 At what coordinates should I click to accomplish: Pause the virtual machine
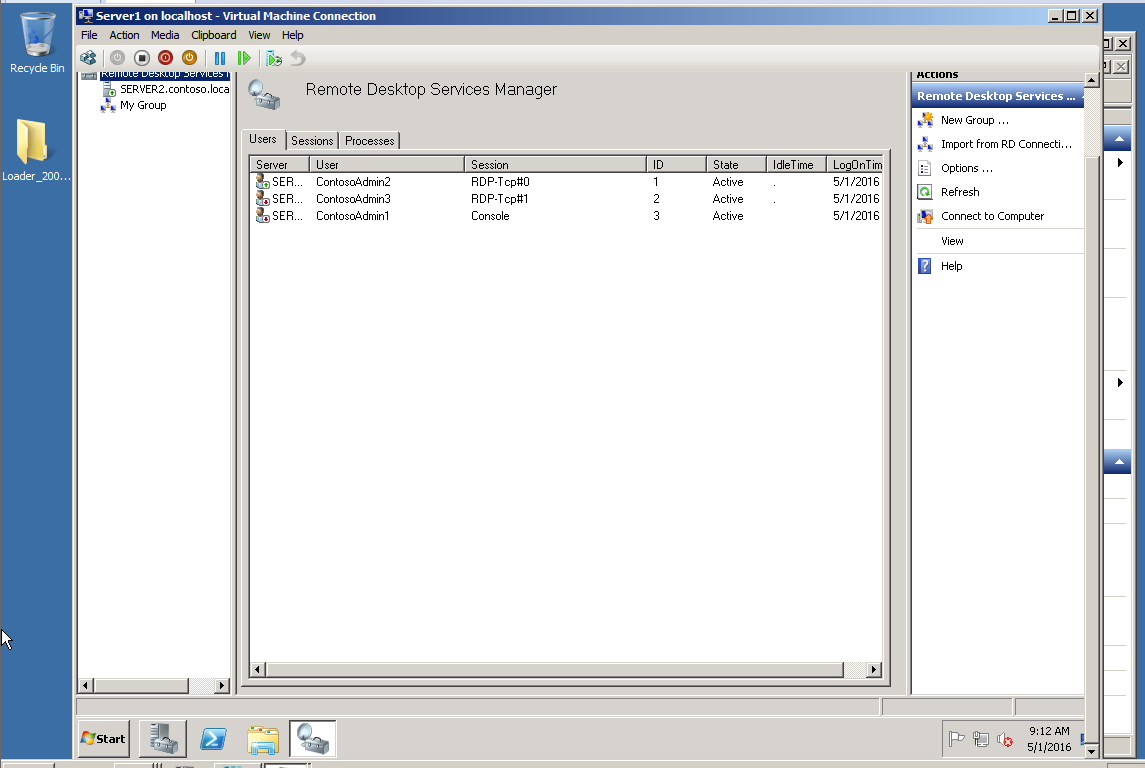click(220, 58)
